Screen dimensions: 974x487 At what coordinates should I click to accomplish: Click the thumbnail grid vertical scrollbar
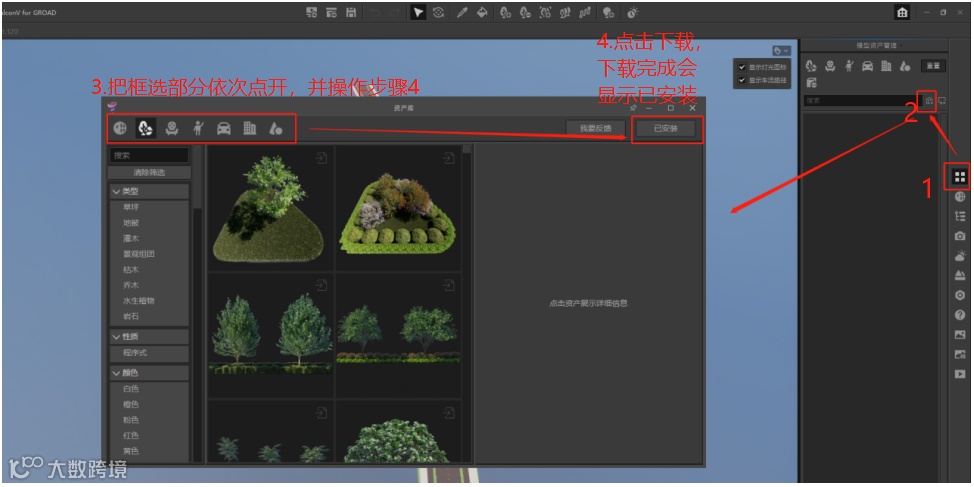pos(467,304)
